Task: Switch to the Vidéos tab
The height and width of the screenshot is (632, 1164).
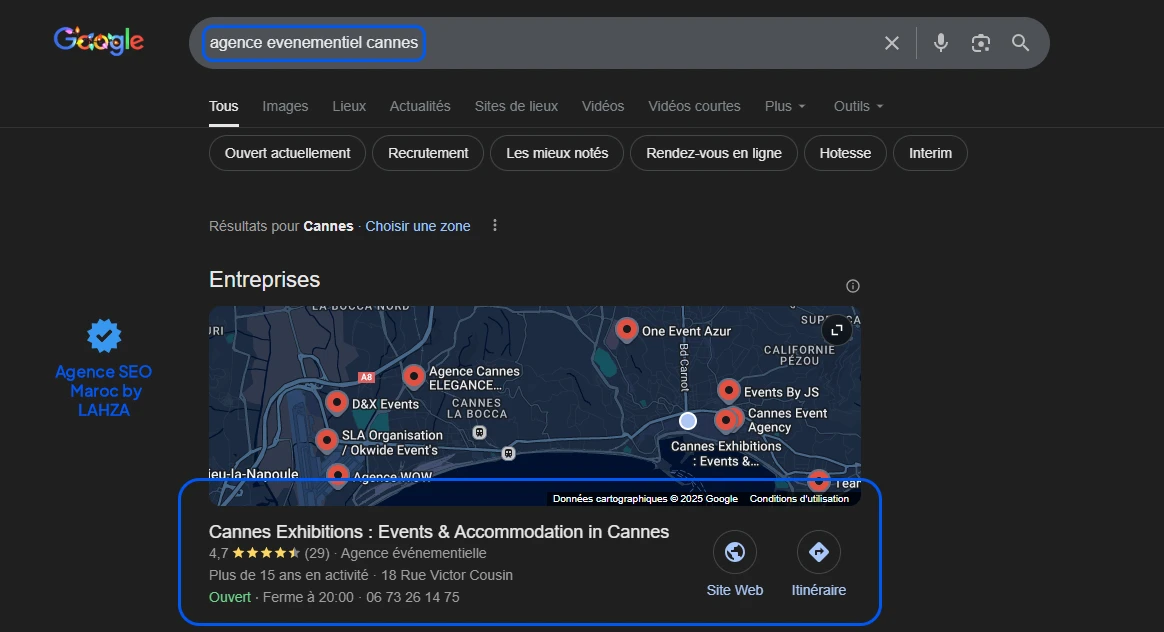Action: point(603,106)
